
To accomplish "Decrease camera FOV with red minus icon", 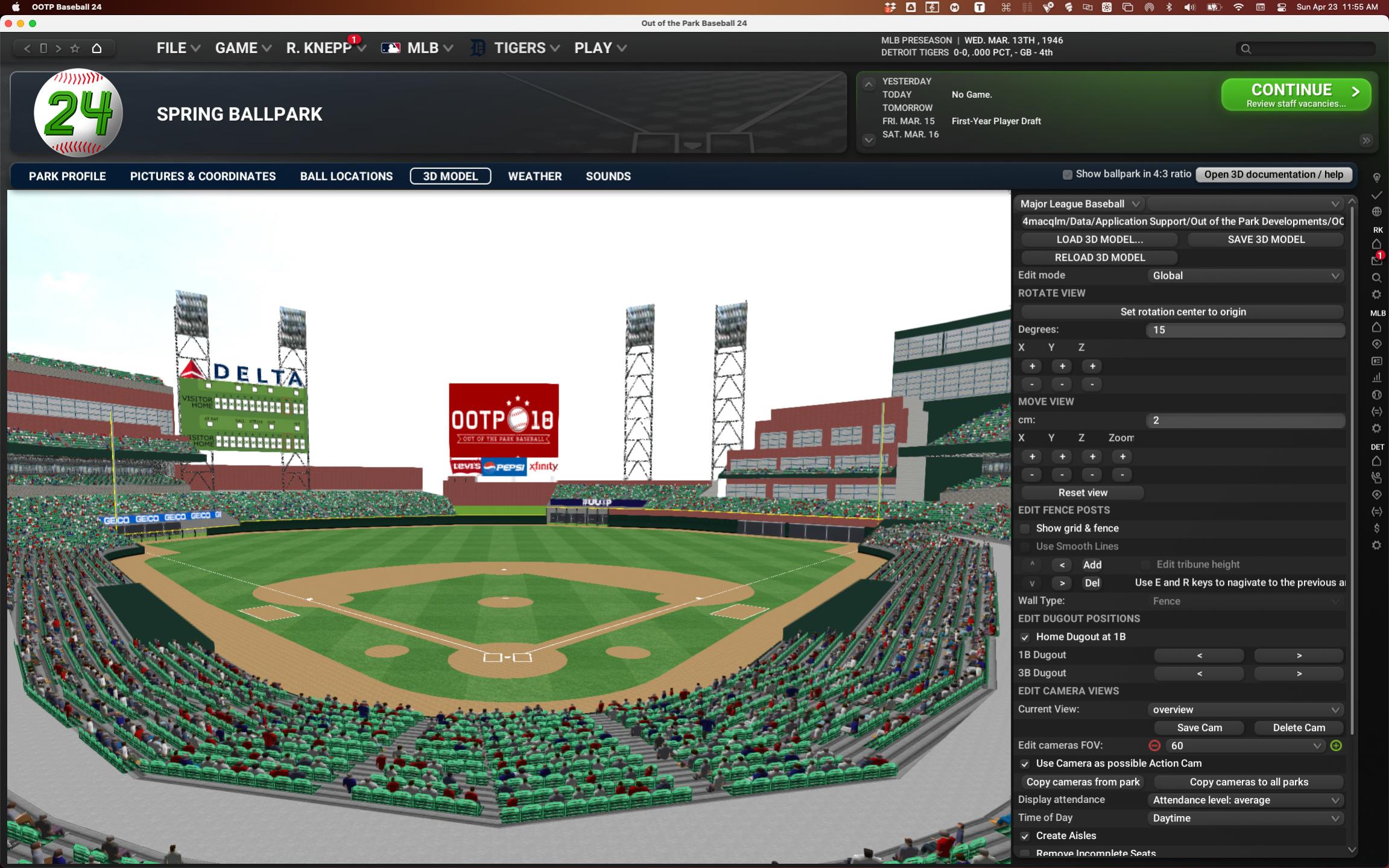I will (x=1154, y=746).
